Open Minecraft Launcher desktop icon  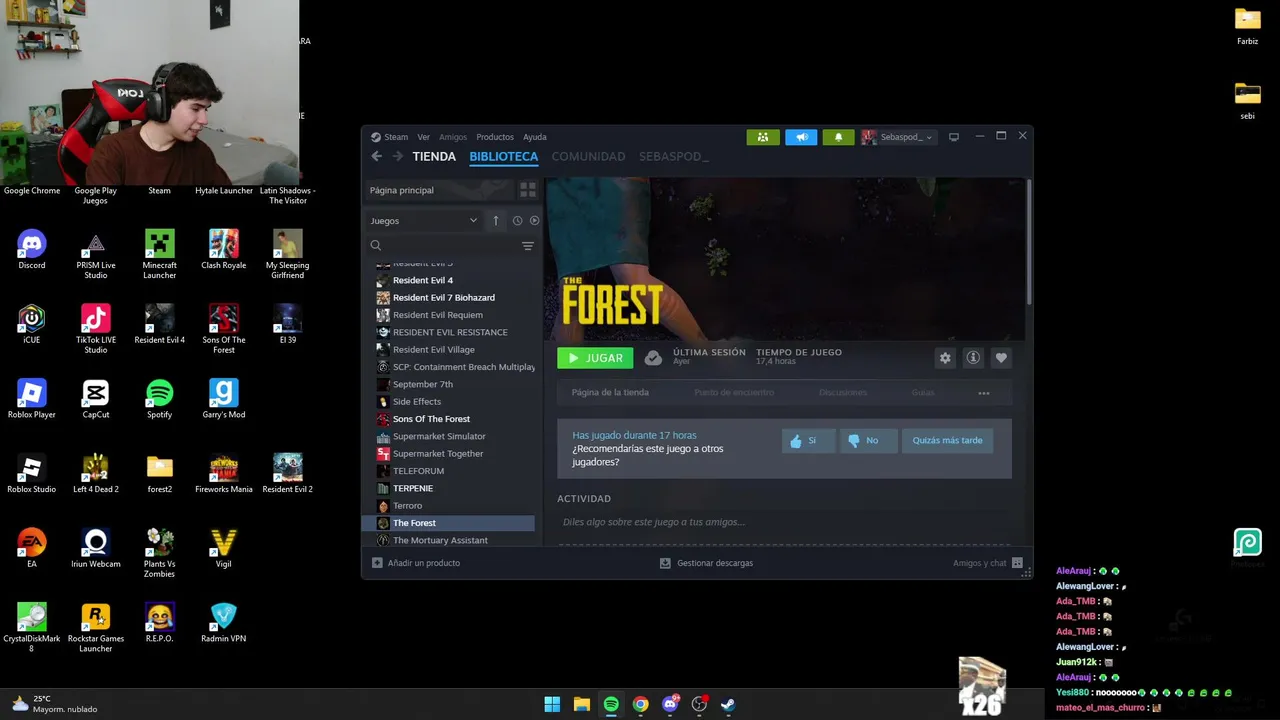[x=159, y=254]
